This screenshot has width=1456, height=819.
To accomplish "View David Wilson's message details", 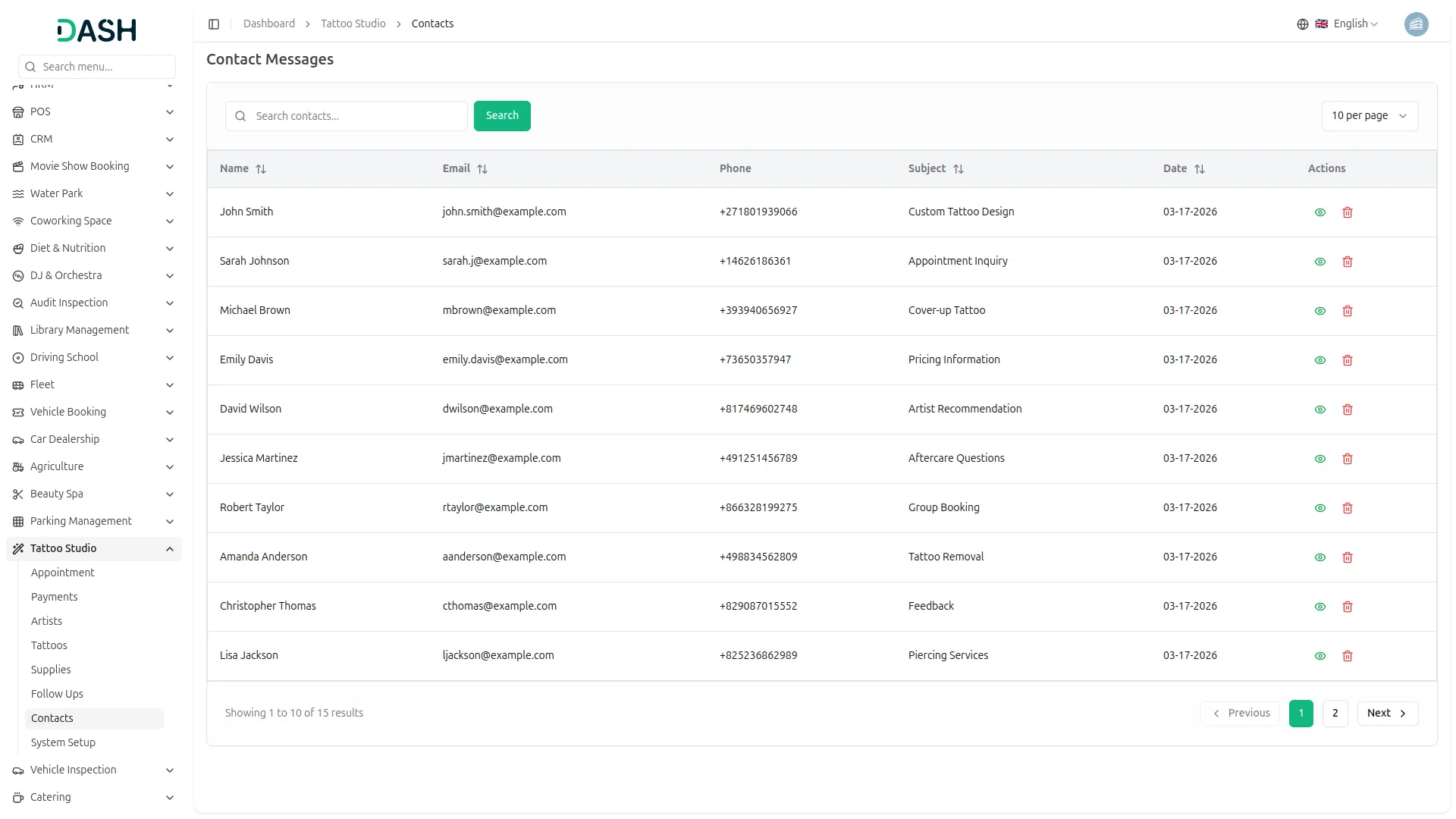I will click(x=1320, y=409).
